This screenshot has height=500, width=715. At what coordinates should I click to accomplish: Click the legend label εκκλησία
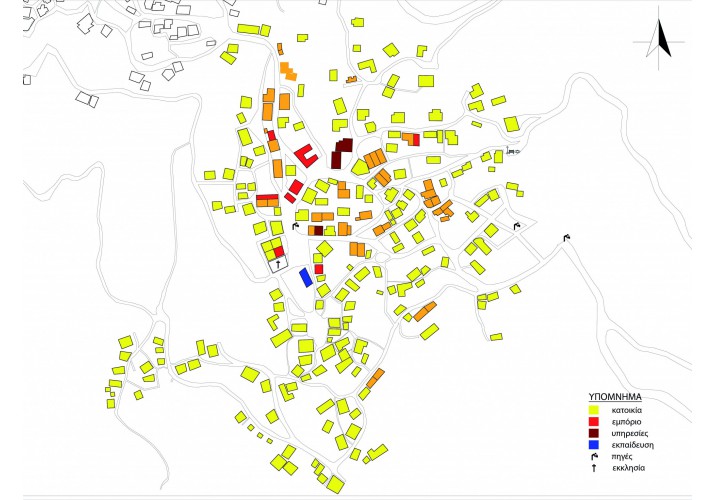click(x=629, y=468)
